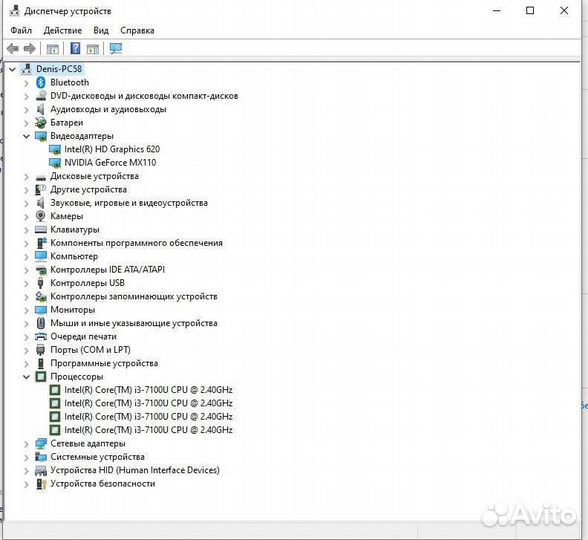Open the Help question-mark toolbar icon
This screenshot has height=540, width=588.
(75, 48)
